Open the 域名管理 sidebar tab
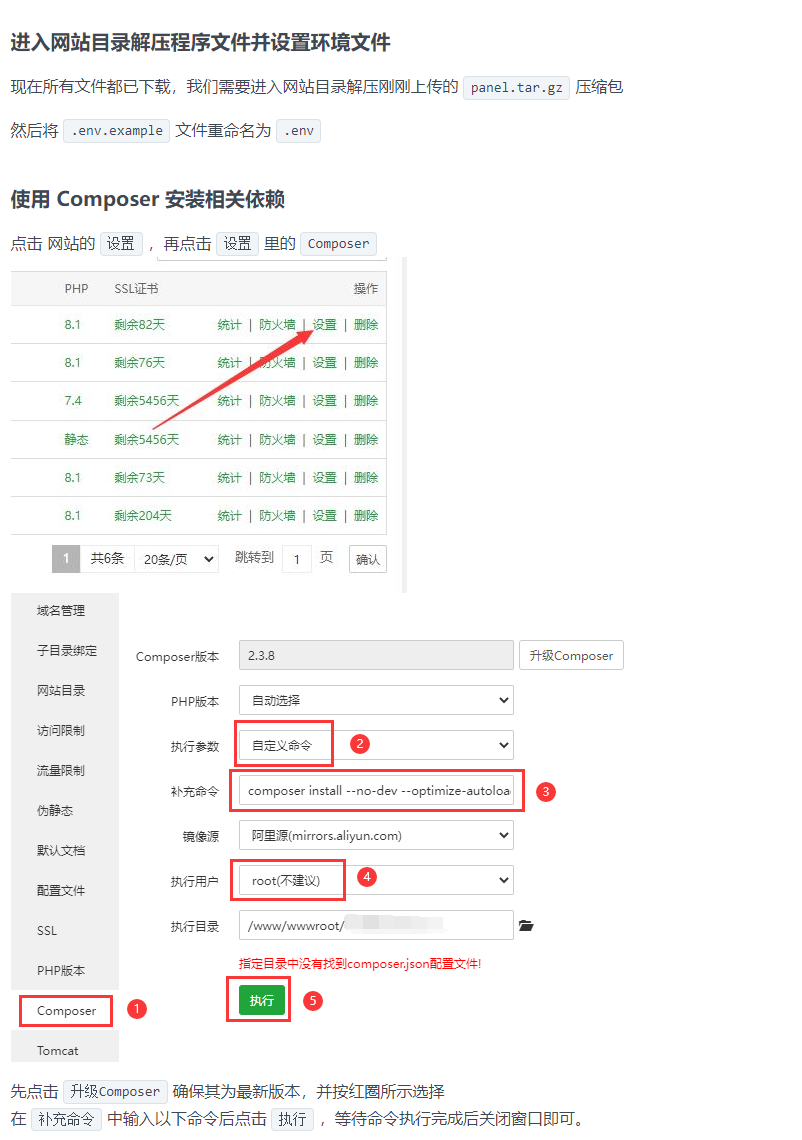 point(61,611)
